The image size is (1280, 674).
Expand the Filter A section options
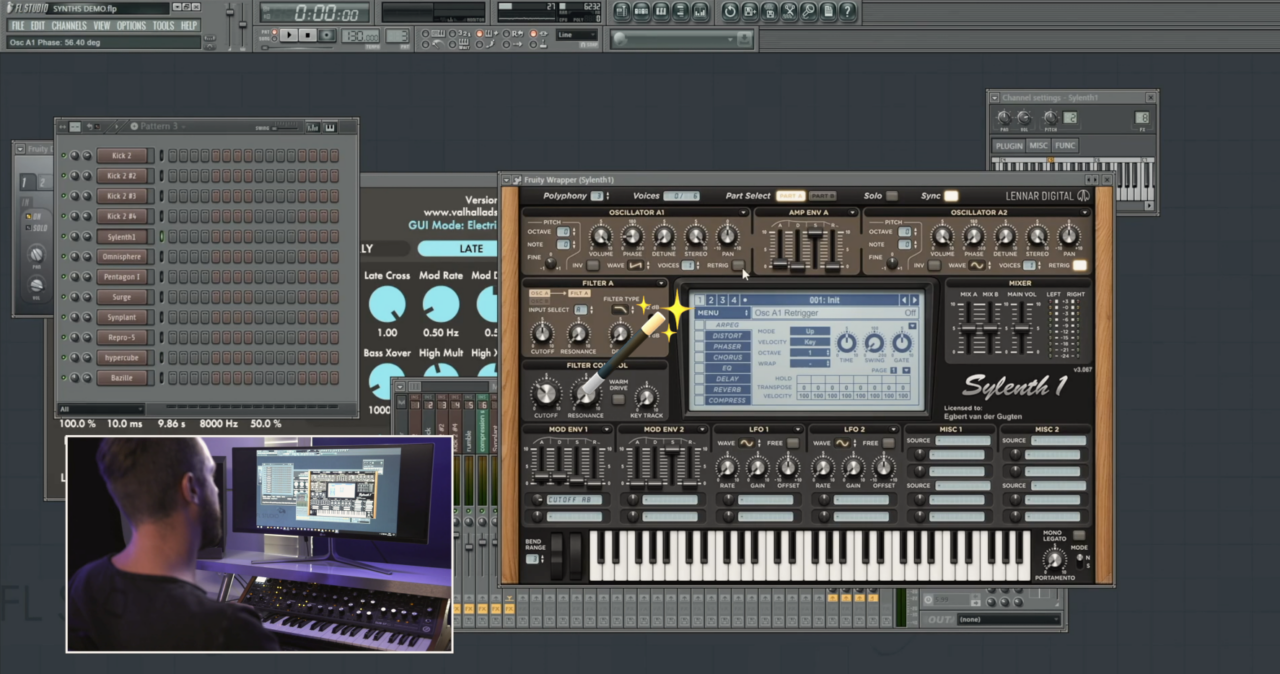click(x=661, y=283)
